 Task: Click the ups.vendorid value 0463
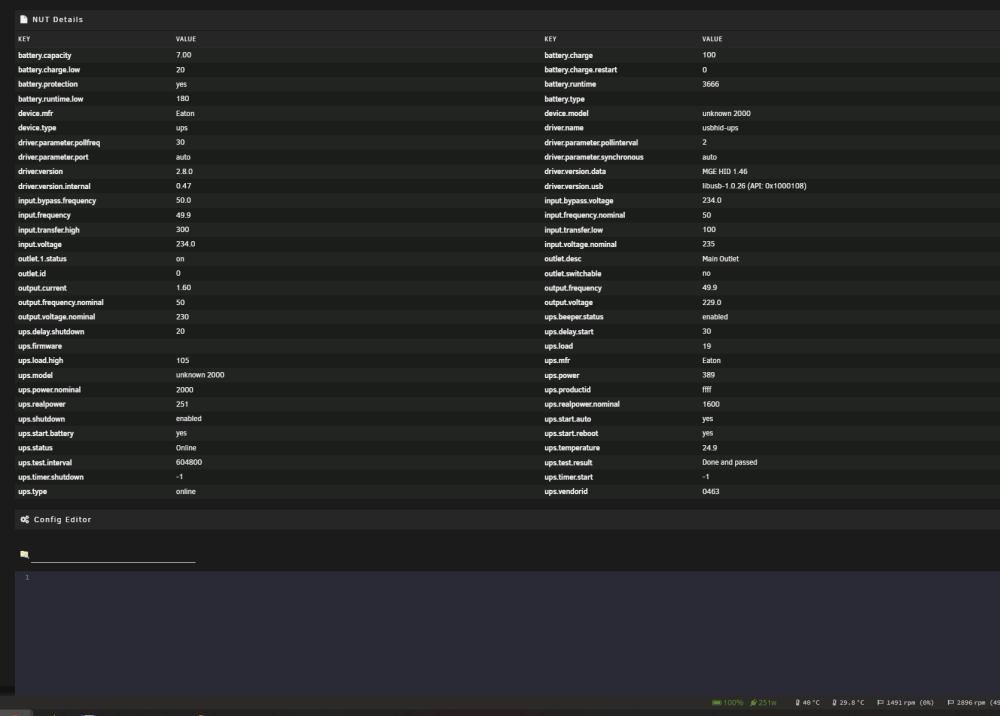711,492
